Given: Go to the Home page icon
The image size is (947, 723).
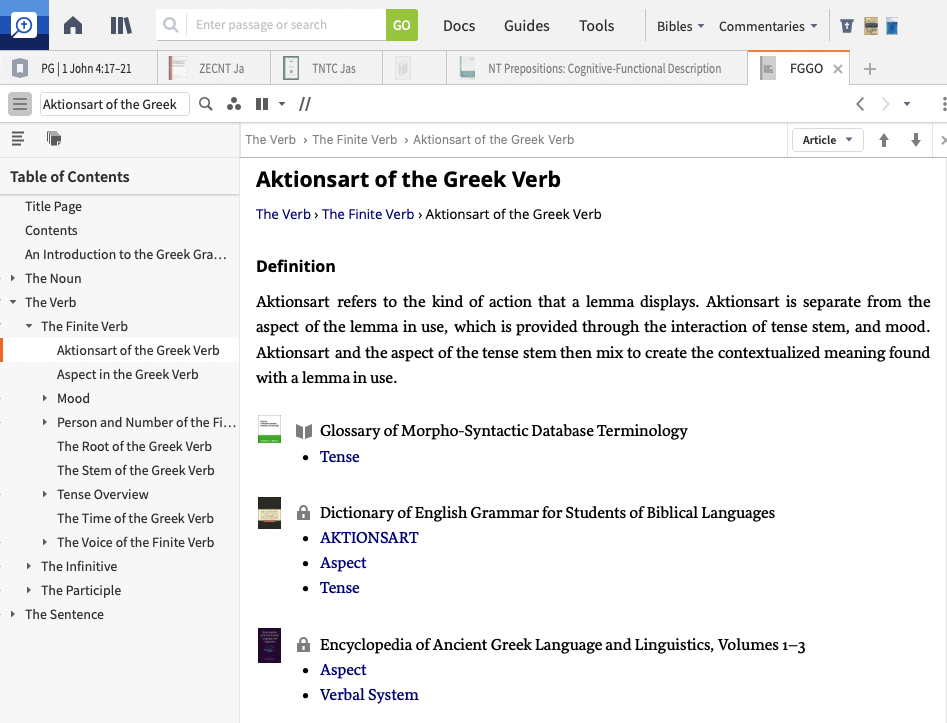Looking at the screenshot, I should click(73, 25).
